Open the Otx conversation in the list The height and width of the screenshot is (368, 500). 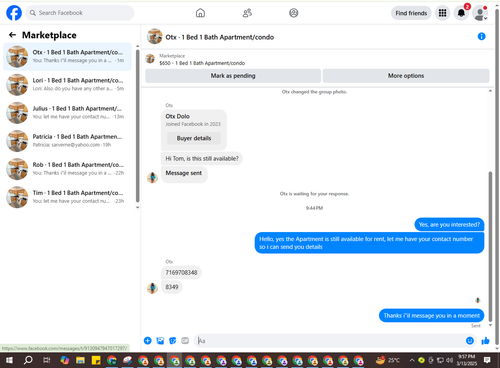coord(68,56)
